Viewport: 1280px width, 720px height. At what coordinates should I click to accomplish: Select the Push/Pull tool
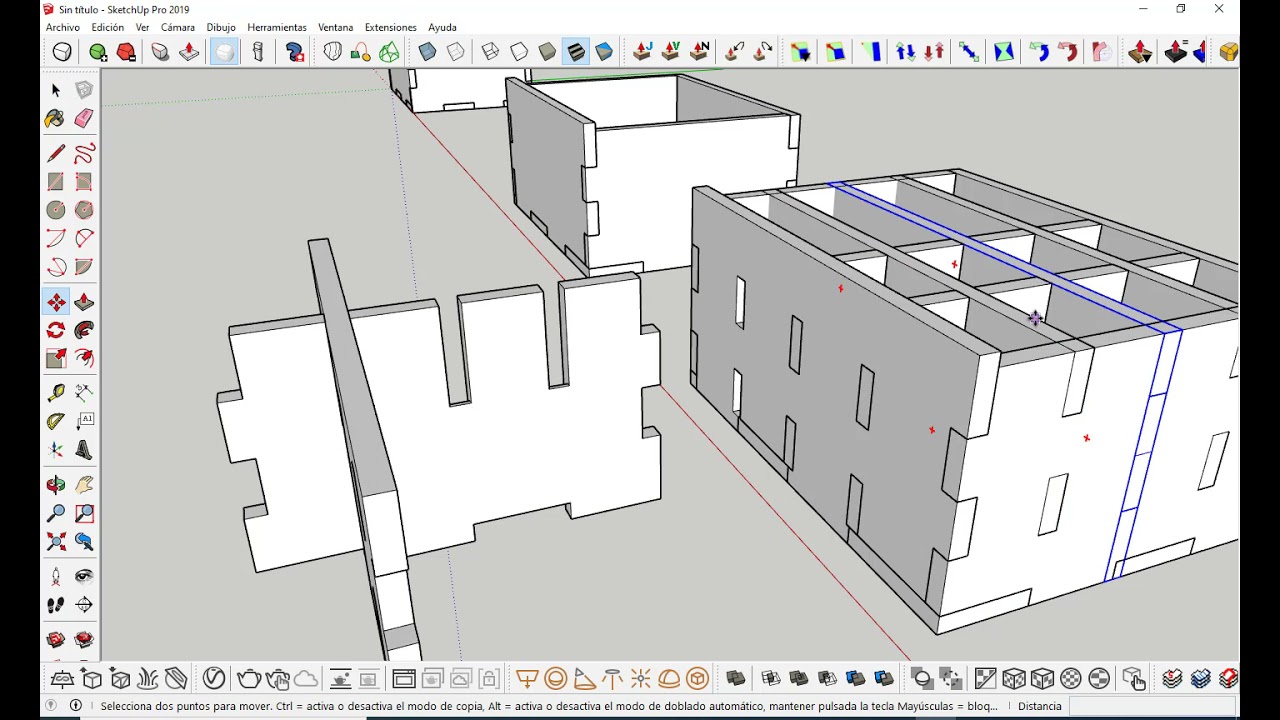point(84,302)
